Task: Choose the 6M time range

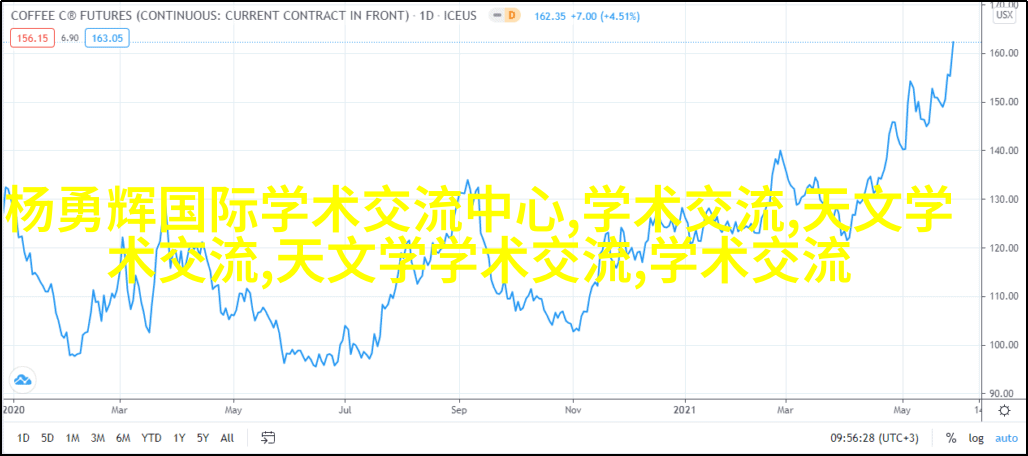Action: click(124, 438)
